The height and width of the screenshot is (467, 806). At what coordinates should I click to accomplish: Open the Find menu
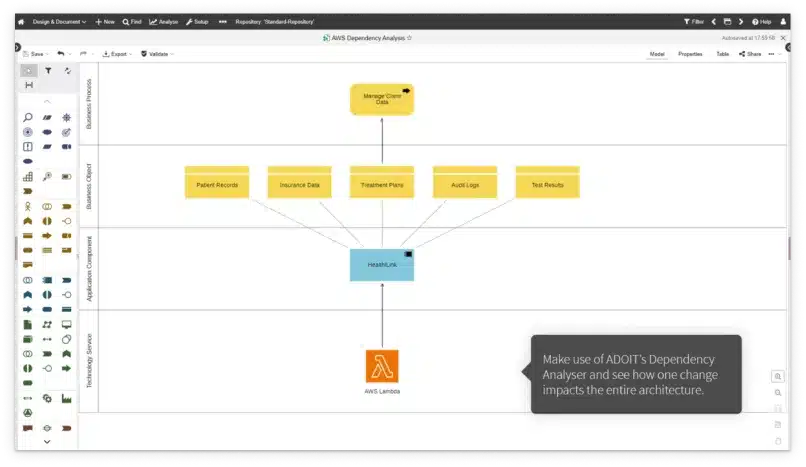[x=132, y=22]
